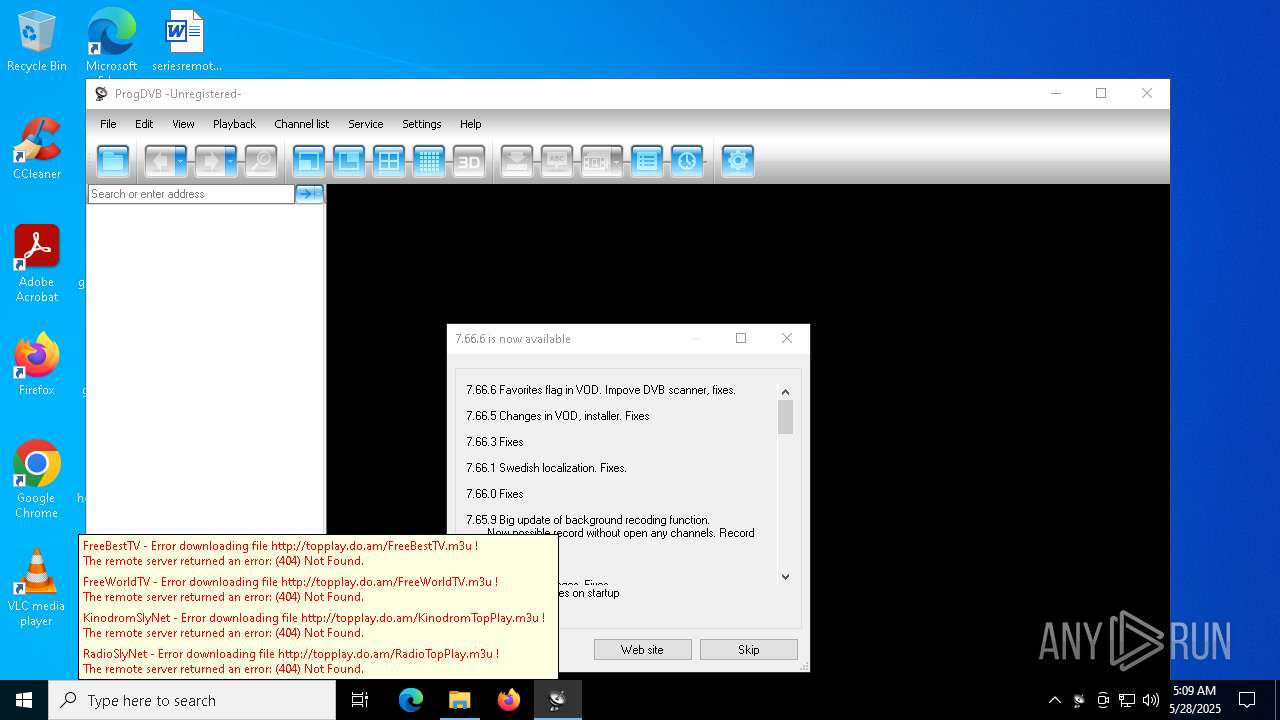Open the Edit menu
The width and height of the screenshot is (1280, 720).
pos(144,124)
